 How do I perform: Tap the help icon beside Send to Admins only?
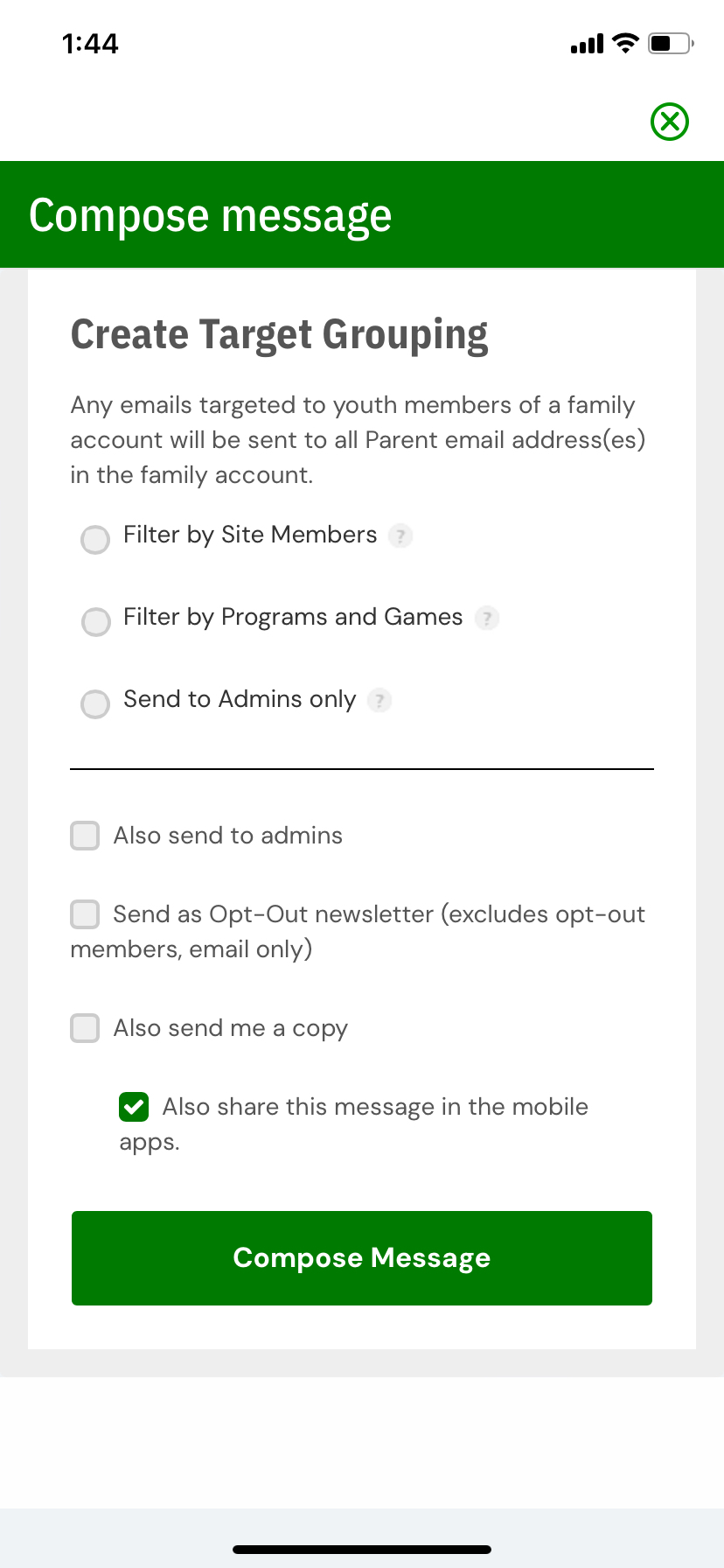coord(379,701)
